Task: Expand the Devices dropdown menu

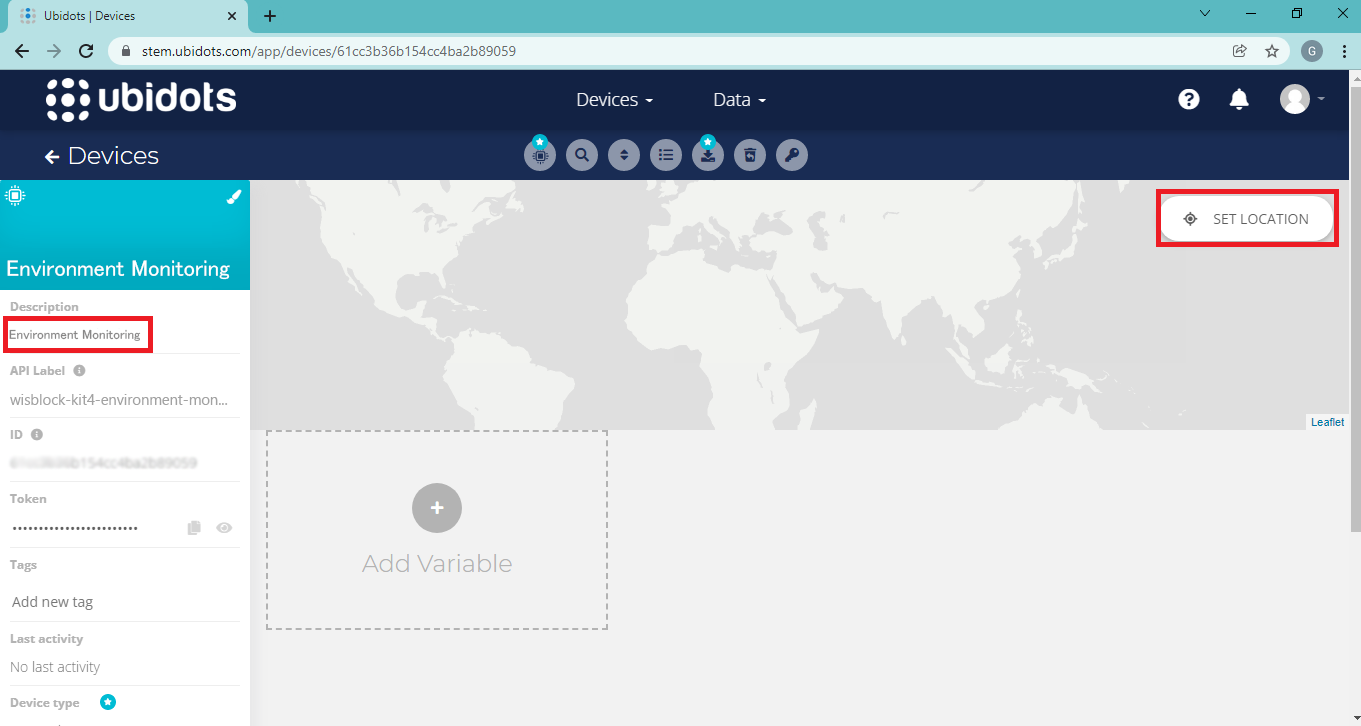Action: tap(614, 100)
